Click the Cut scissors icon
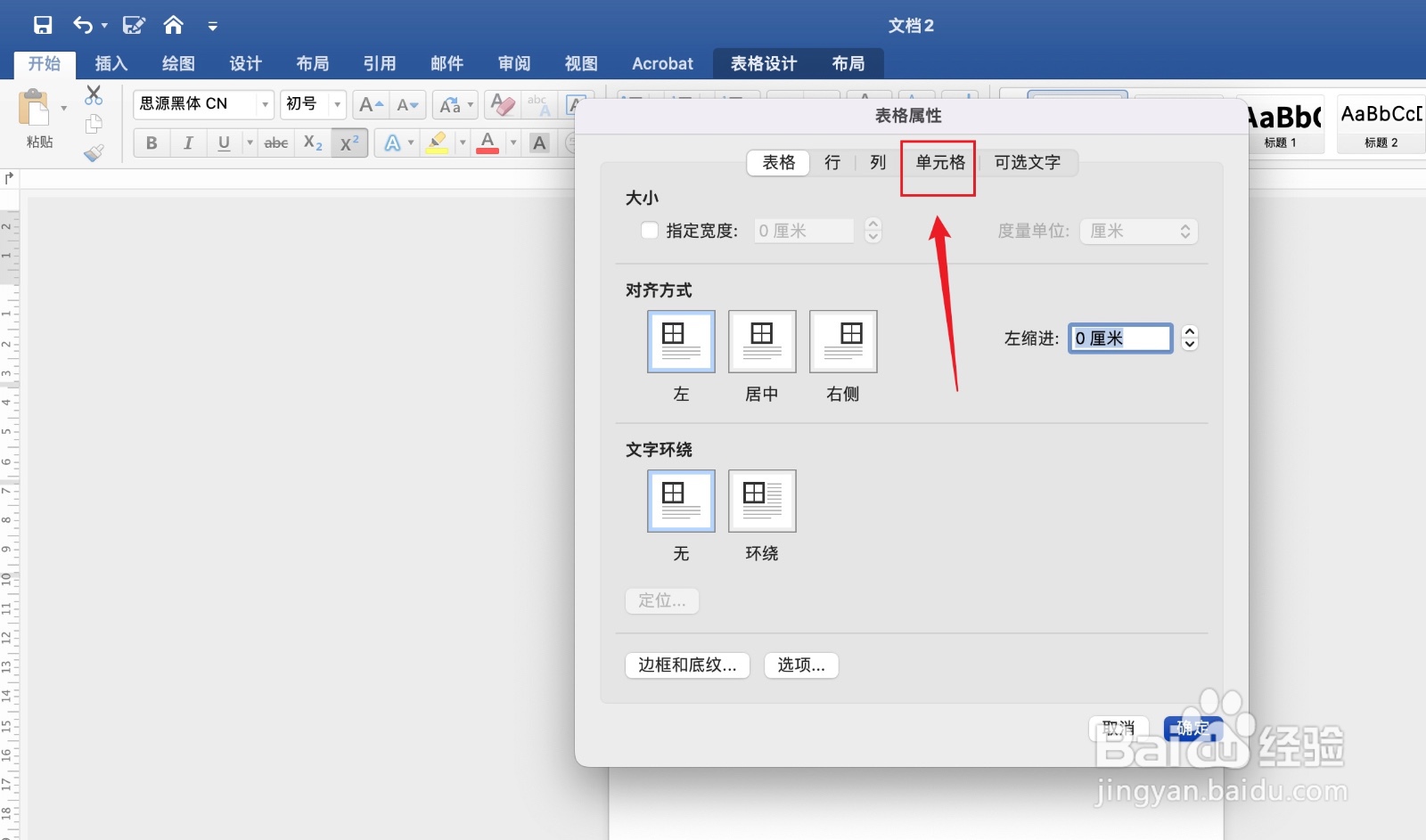This screenshot has width=1426, height=840. pos(94,95)
